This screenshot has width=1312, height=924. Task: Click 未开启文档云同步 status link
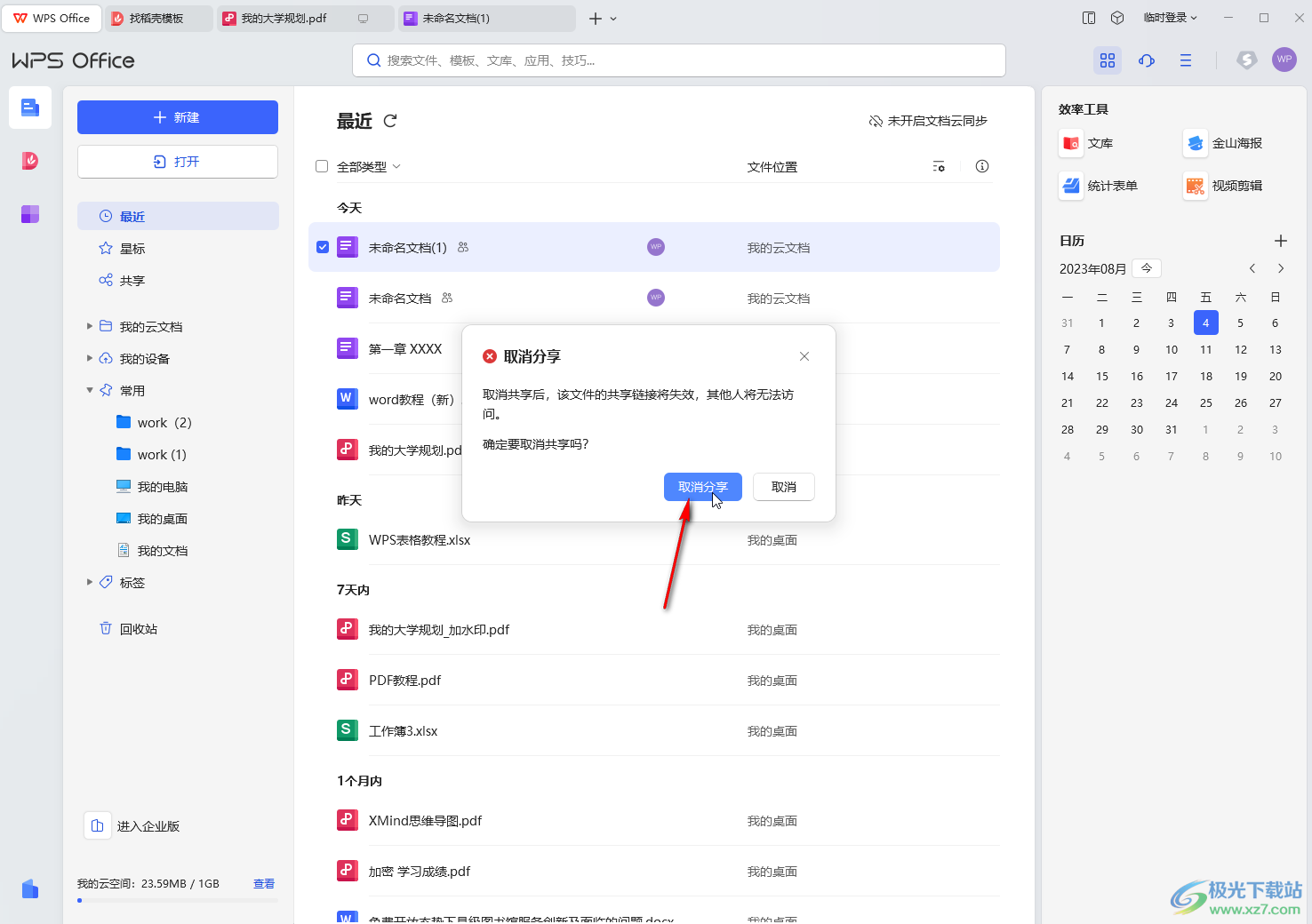click(x=928, y=121)
